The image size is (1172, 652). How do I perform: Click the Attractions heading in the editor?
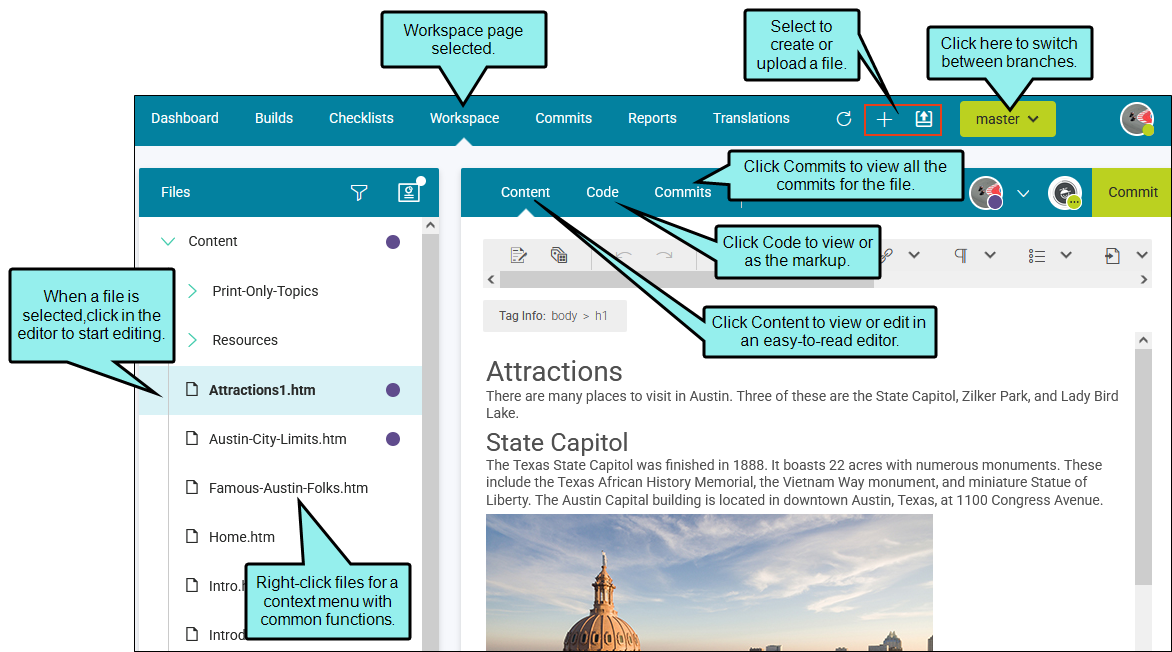pyautogui.click(x=554, y=372)
